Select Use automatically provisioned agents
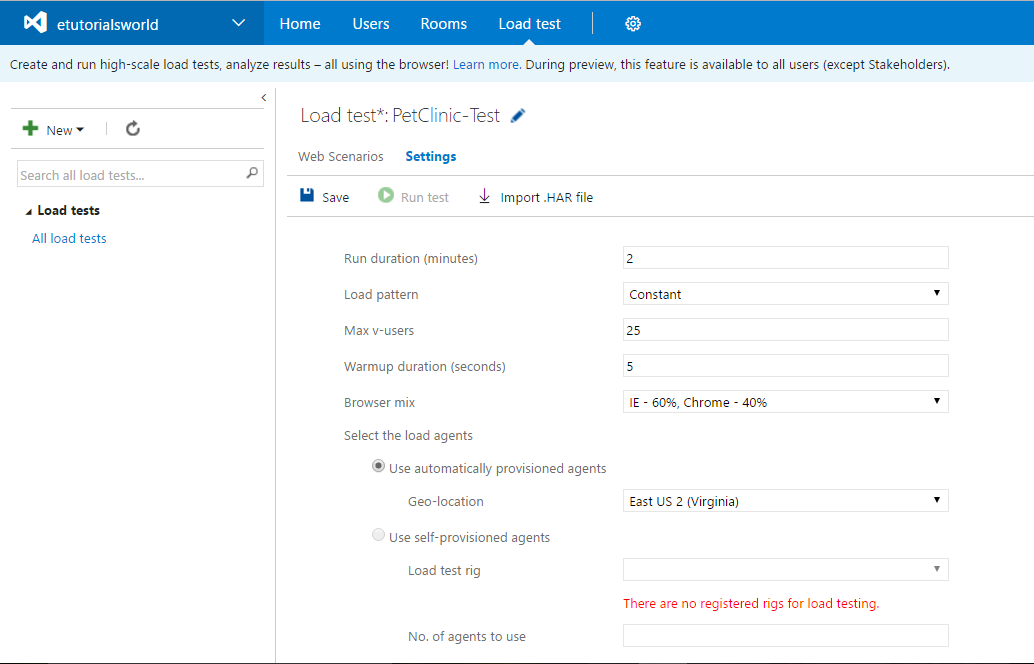The width and height of the screenshot is (1034, 664). coord(378,466)
